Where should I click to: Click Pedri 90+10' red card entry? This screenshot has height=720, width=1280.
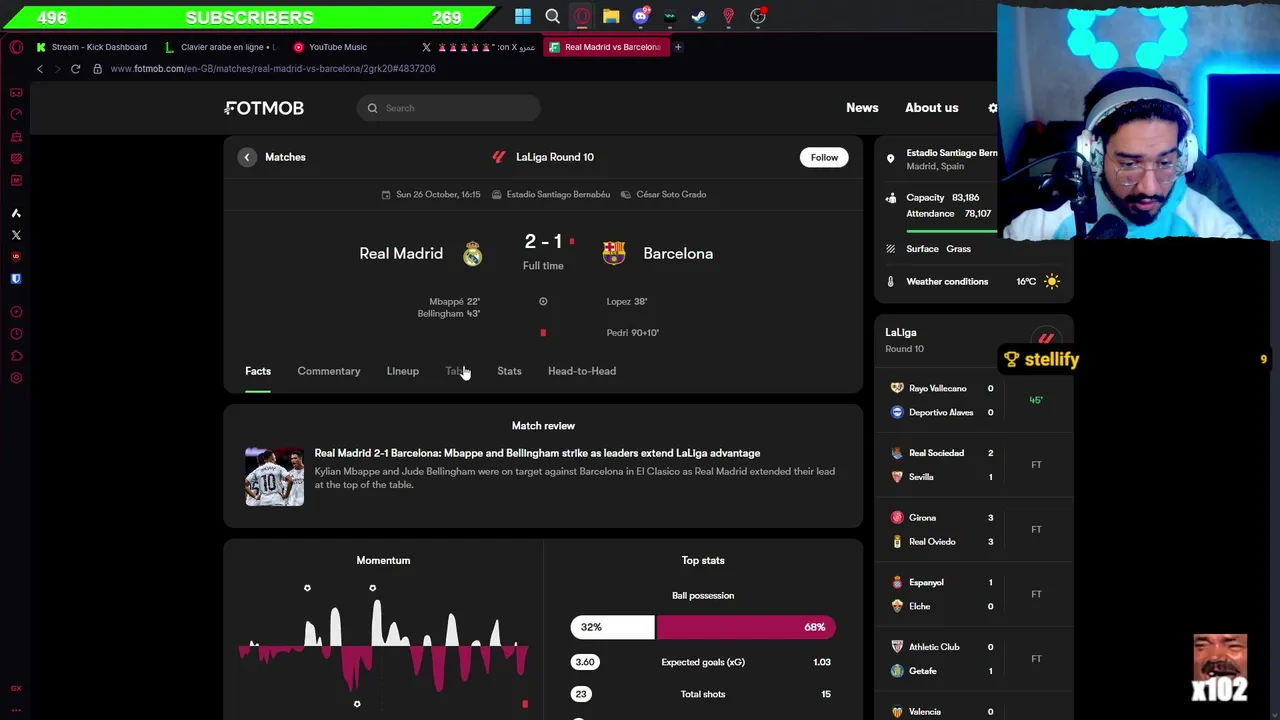click(x=633, y=333)
